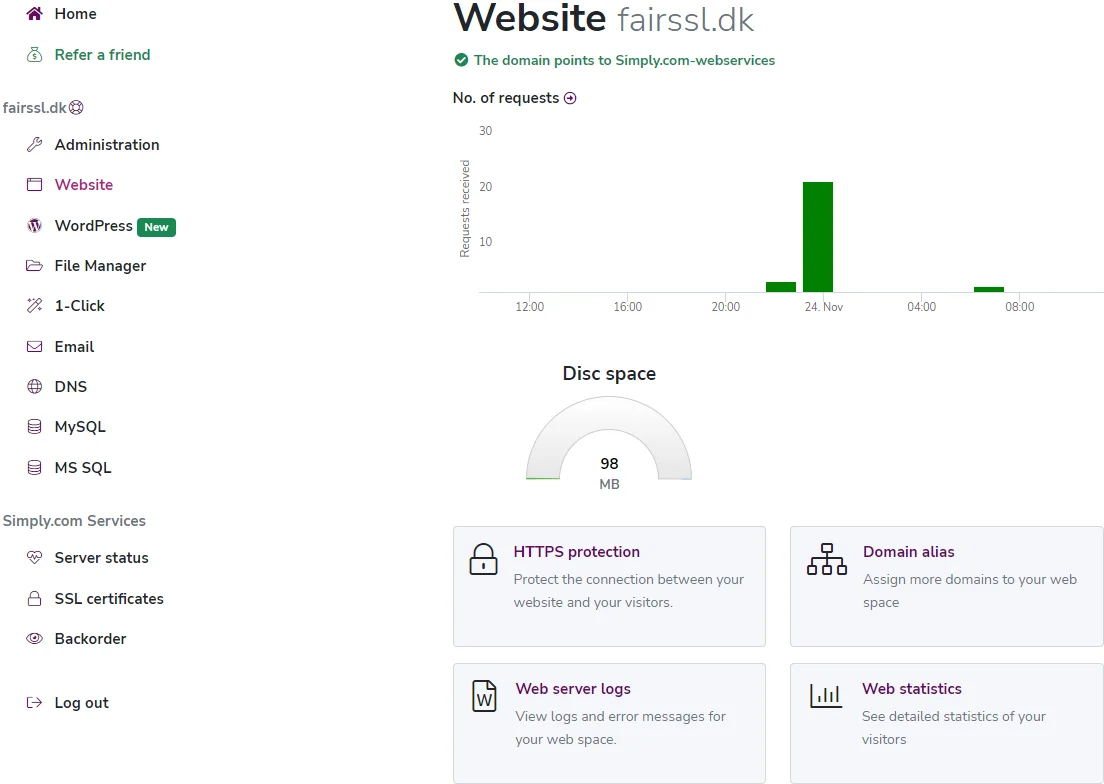Click the MS SQL database icon
The width and height of the screenshot is (1104, 784).
(x=34, y=467)
